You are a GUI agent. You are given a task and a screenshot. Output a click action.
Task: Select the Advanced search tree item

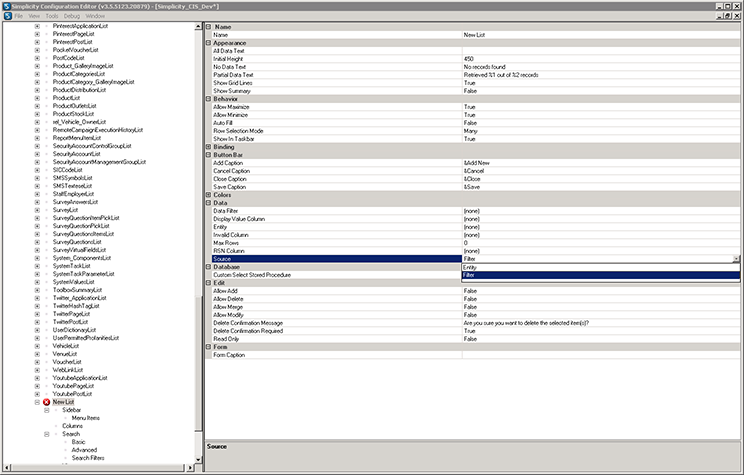pos(84,450)
